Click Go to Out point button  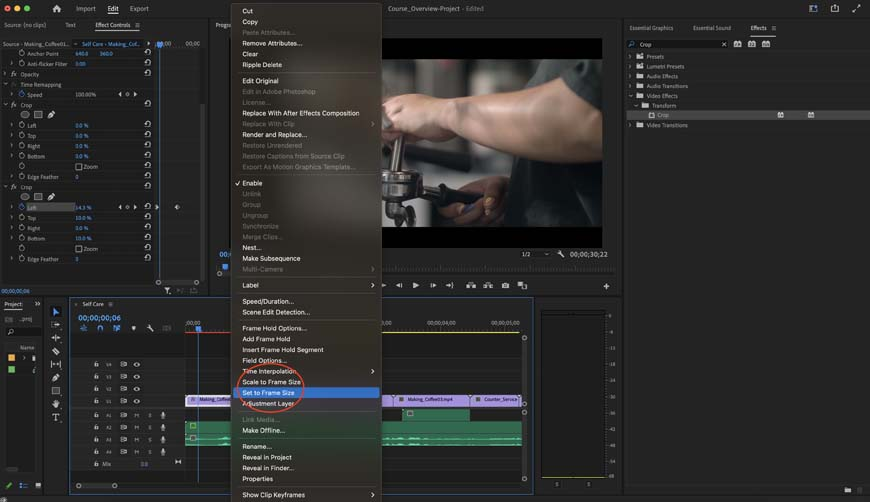[449, 286]
